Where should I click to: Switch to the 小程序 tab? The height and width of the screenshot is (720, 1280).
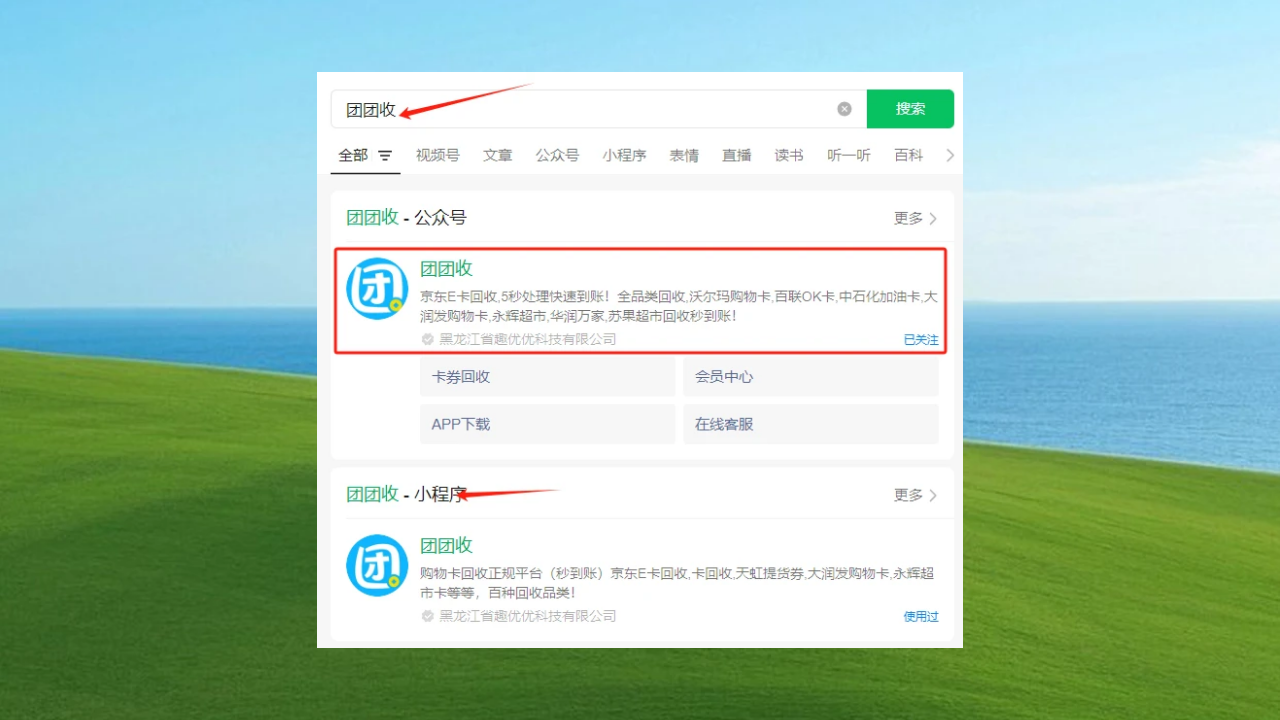pos(624,155)
